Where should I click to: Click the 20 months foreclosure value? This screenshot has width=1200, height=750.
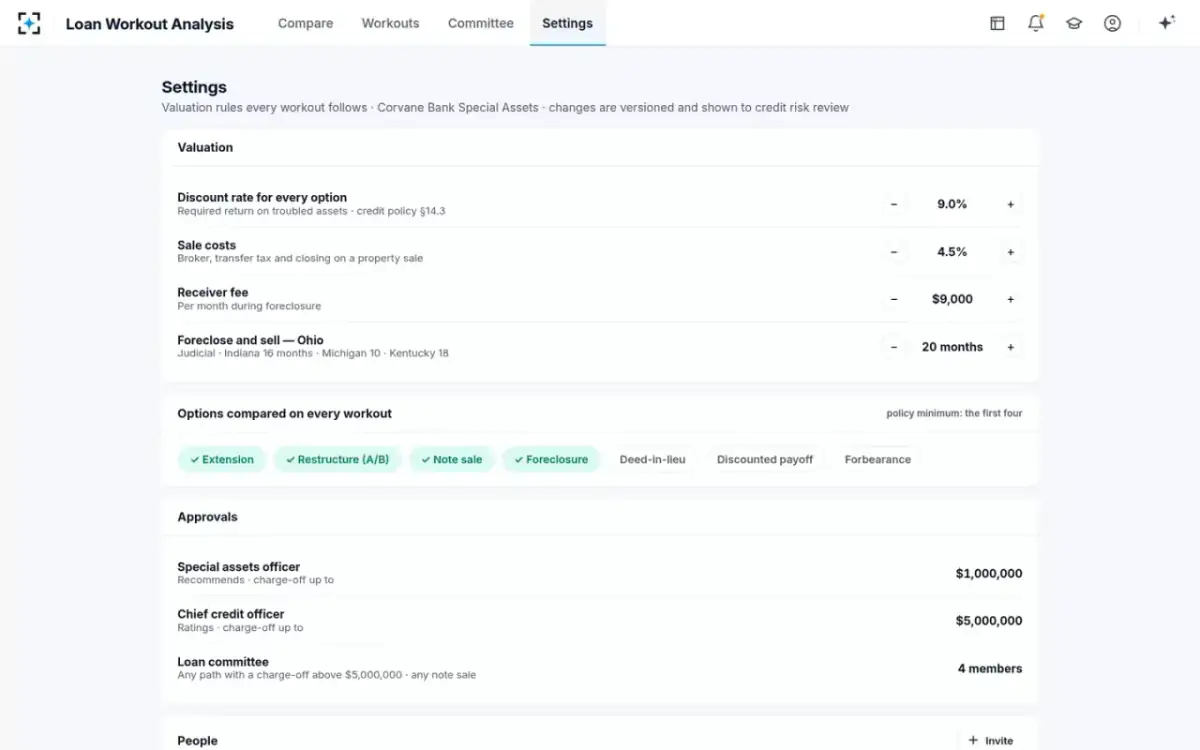[952, 347]
